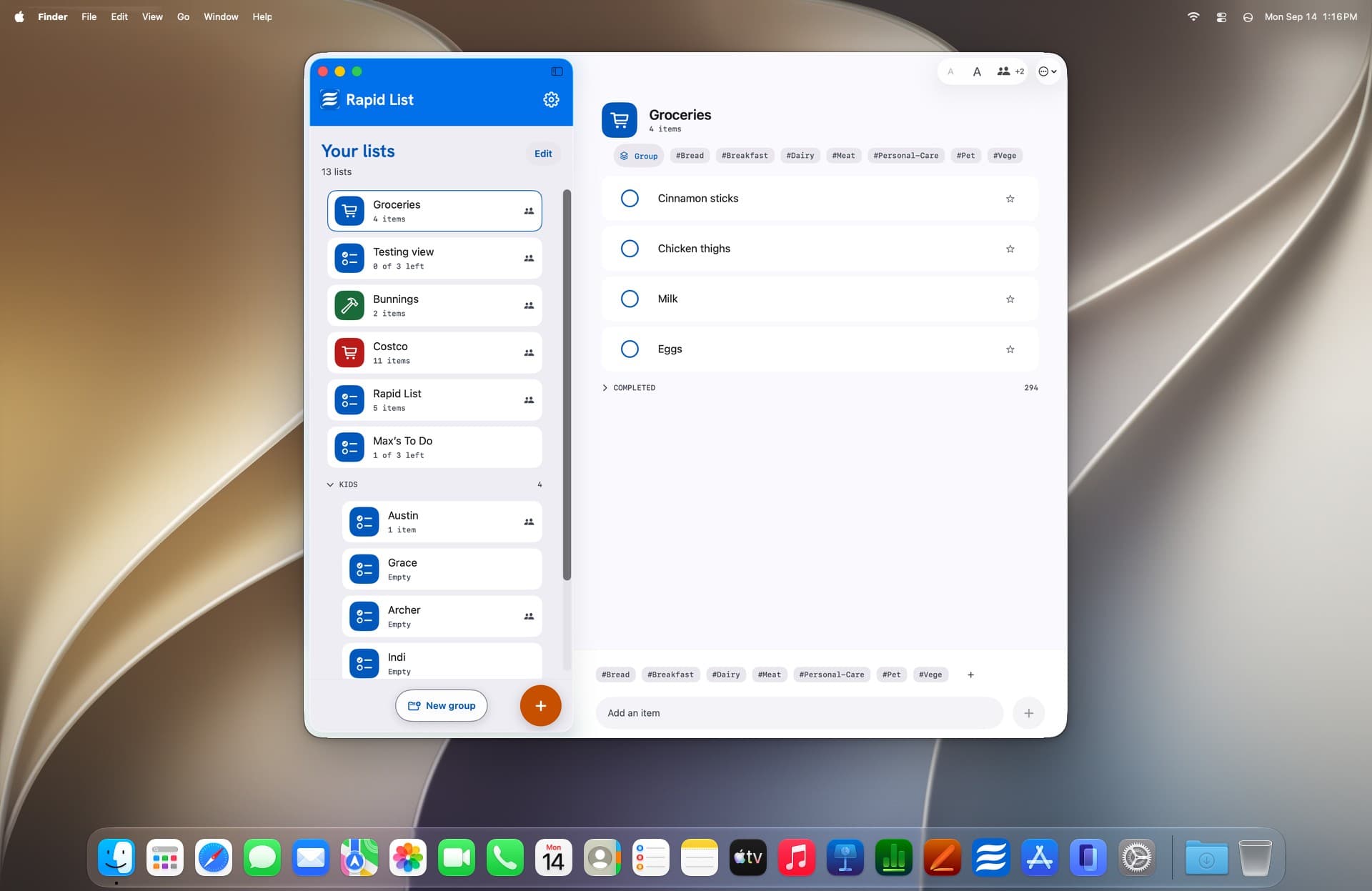Click Edit in Your lists

point(543,154)
